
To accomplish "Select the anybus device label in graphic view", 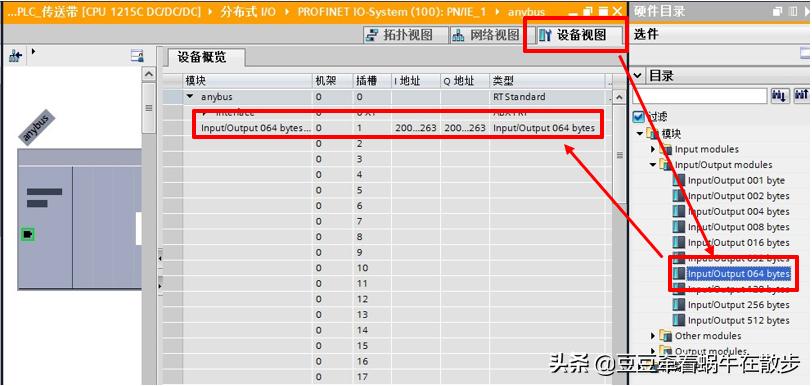I will pos(36,127).
